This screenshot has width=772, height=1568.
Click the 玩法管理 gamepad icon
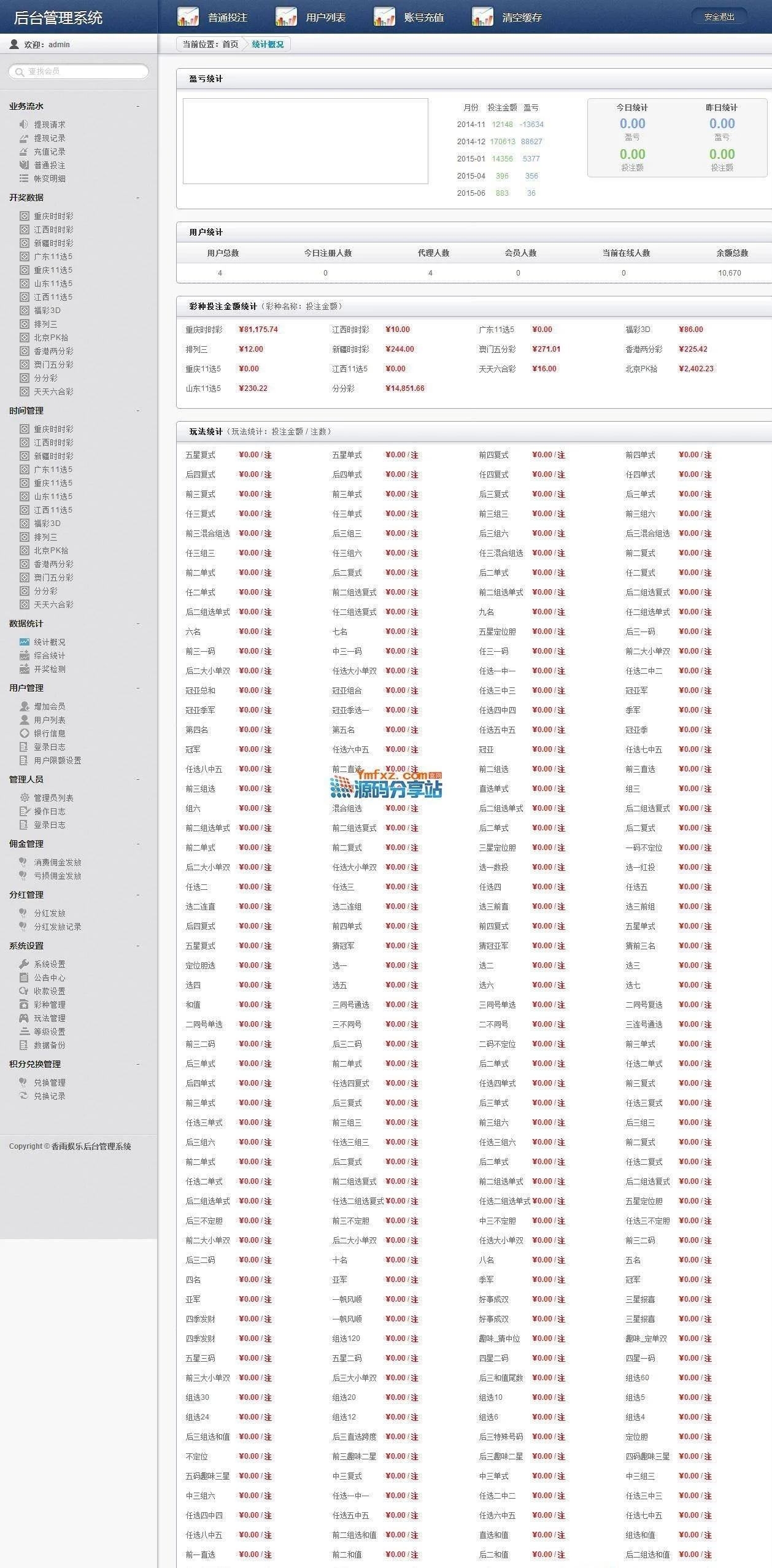coord(24,1018)
